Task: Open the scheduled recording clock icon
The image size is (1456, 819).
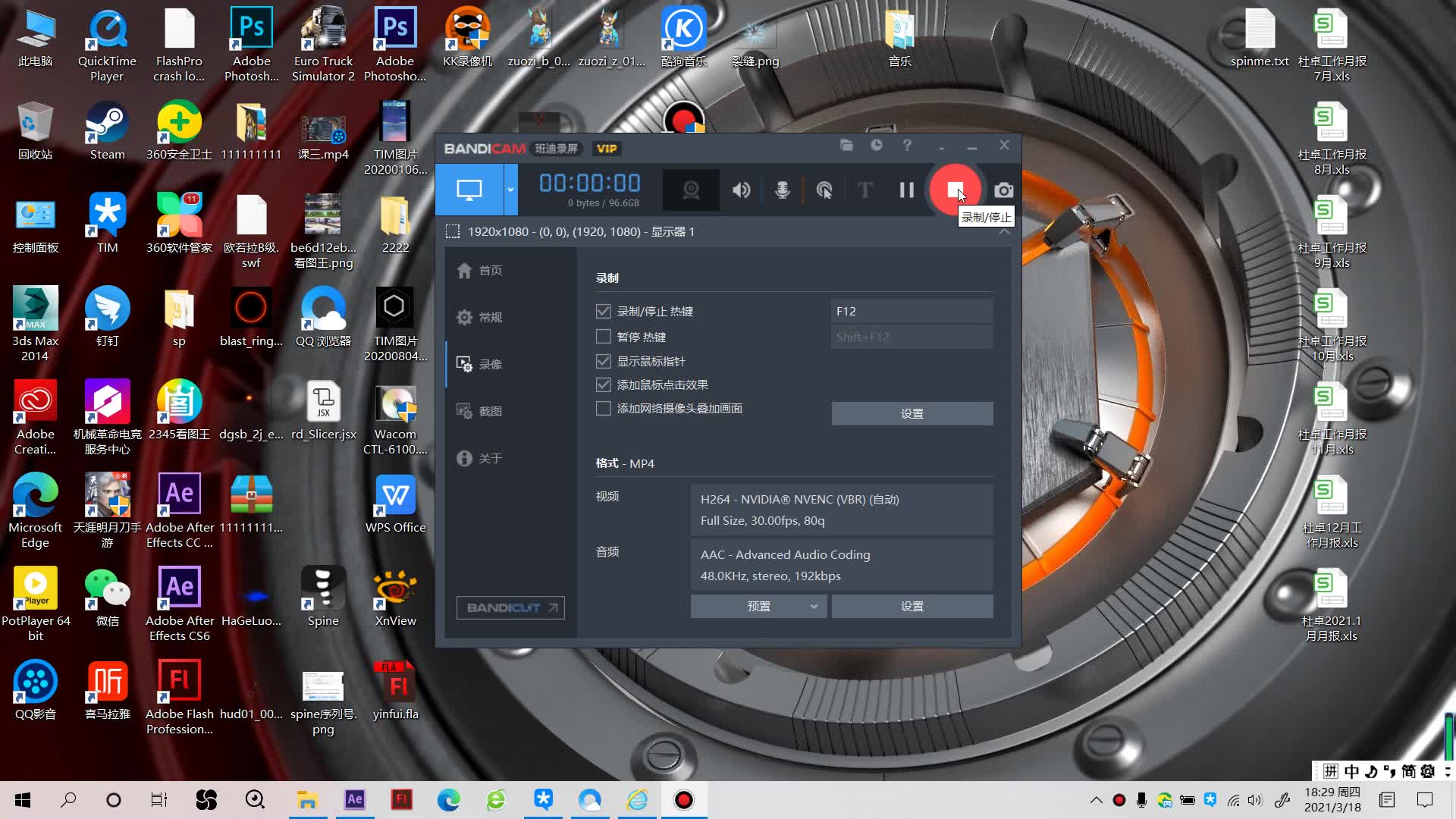Action: point(877,146)
